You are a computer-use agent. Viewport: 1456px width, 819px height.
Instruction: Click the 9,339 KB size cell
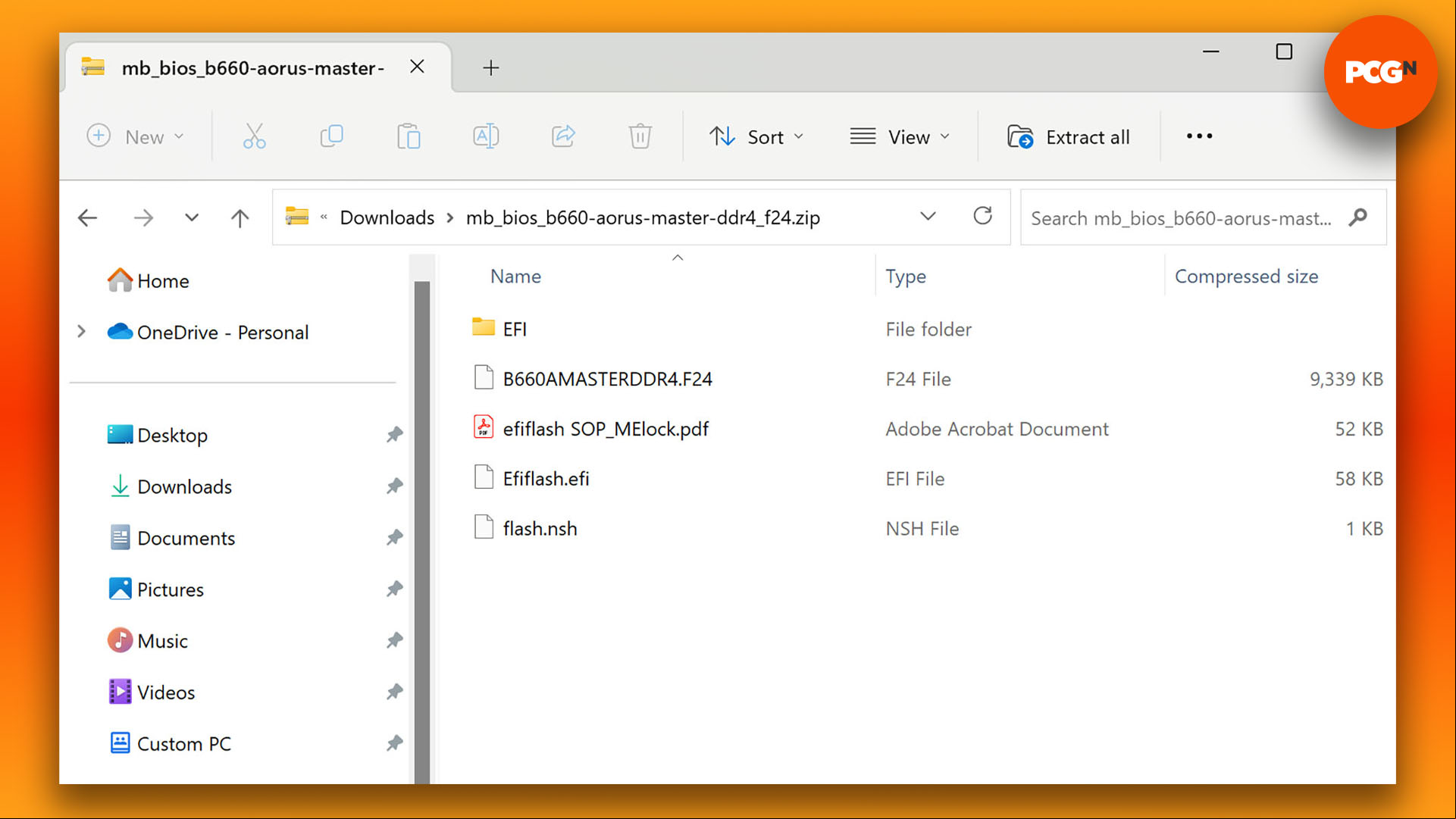tap(1346, 379)
